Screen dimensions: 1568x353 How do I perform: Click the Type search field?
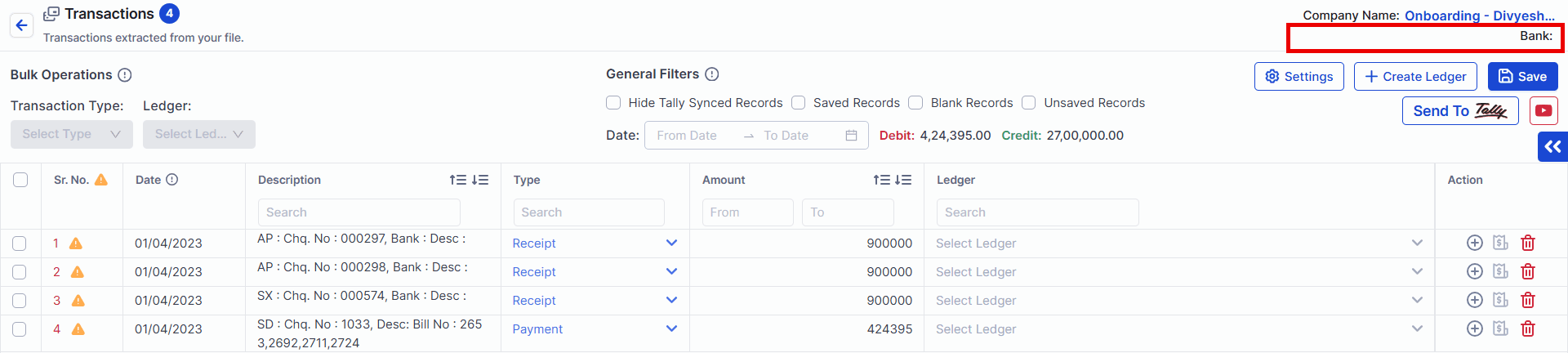[589, 212]
